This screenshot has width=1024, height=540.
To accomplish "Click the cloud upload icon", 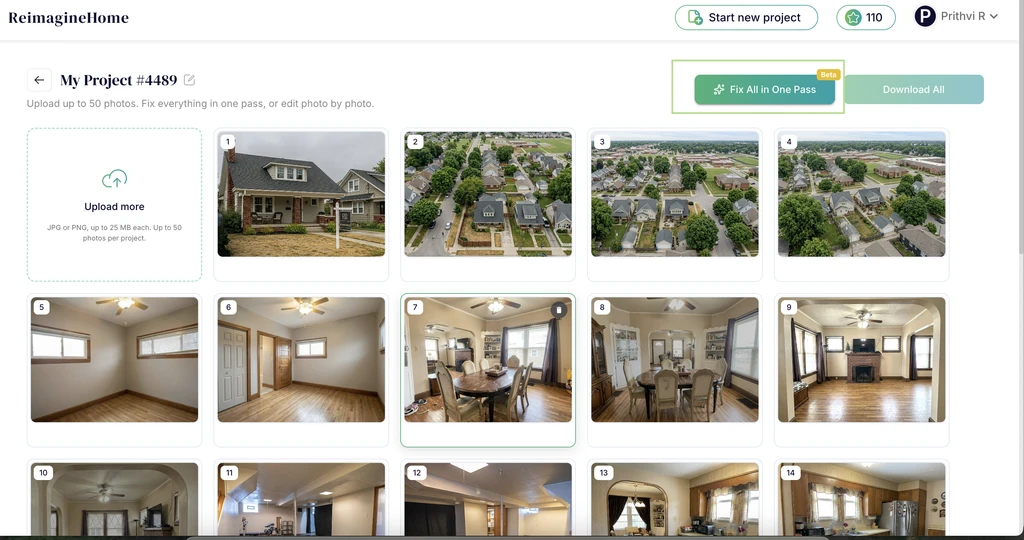I will click(x=114, y=178).
